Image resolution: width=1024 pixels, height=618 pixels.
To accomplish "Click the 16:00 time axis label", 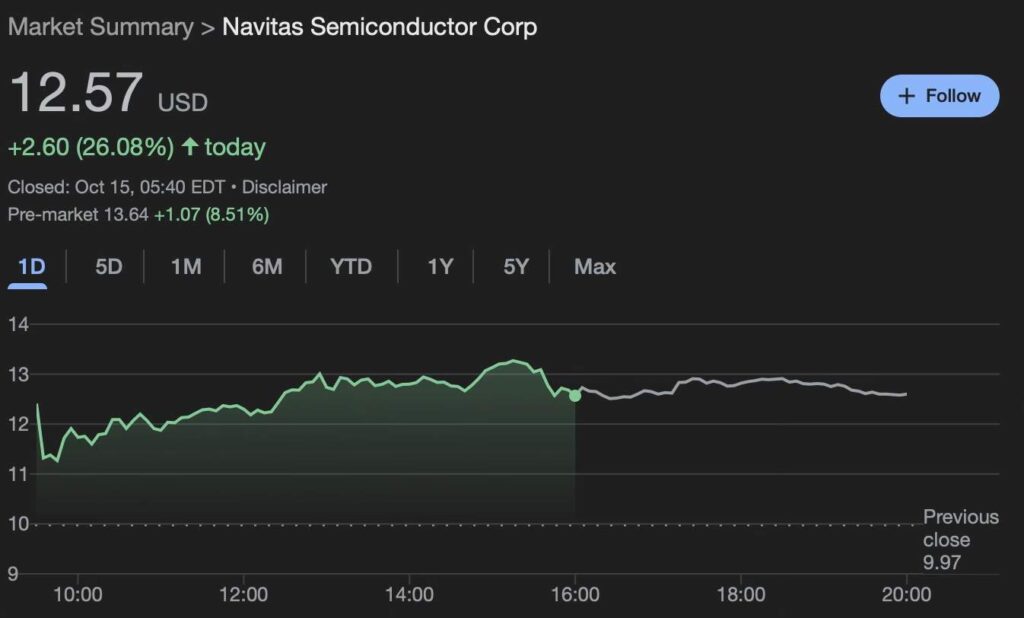I will 575,595.
